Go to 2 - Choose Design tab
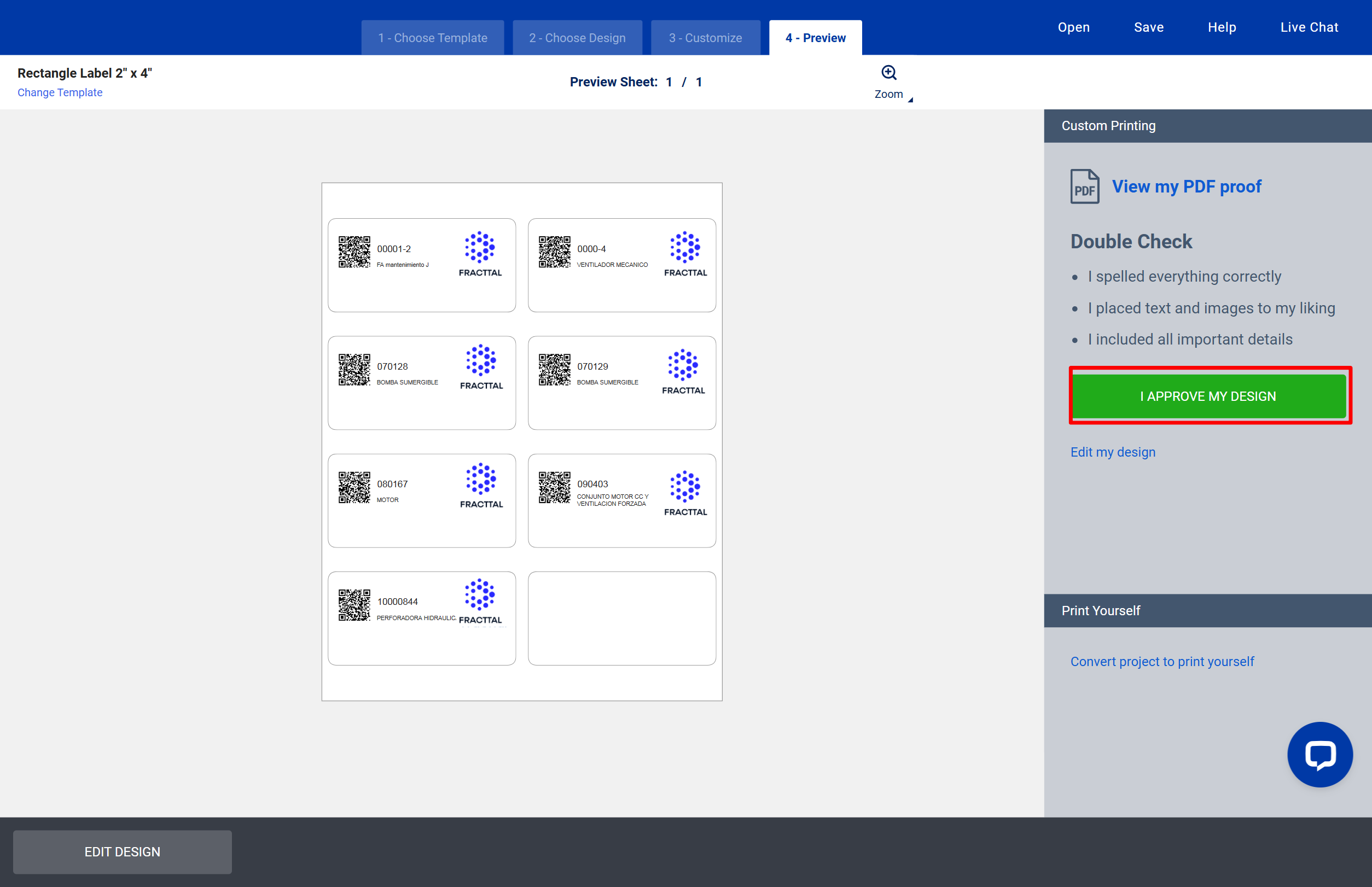 point(577,38)
